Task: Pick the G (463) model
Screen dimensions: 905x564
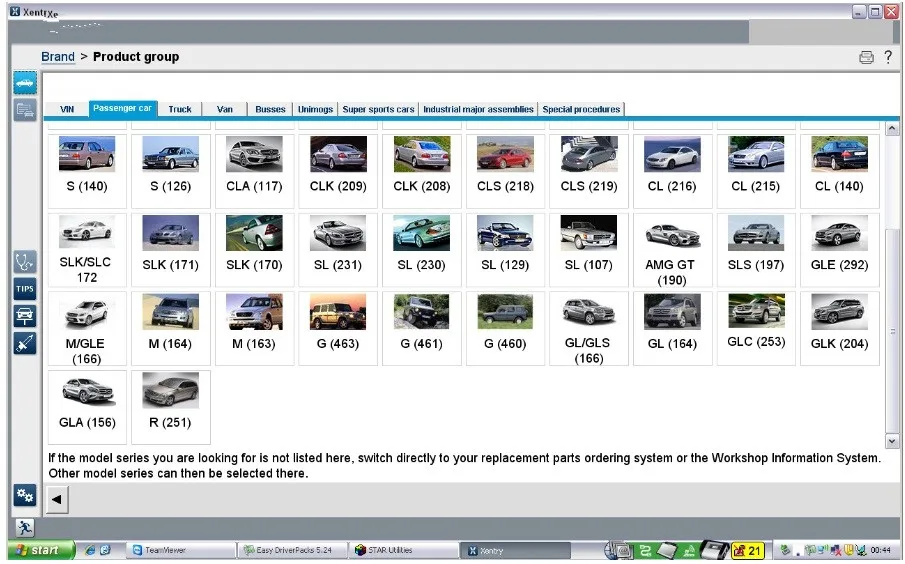Action: coord(338,328)
